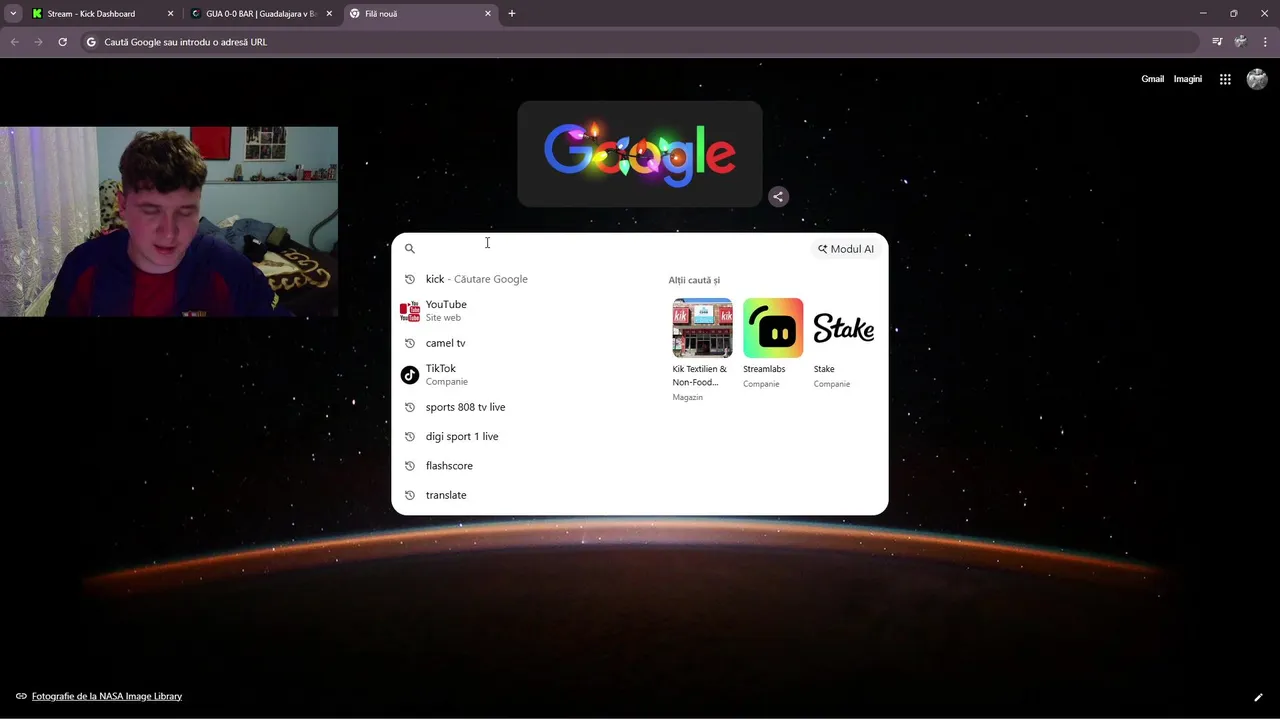This screenshot has height=720, width=1280.
Task: Click history clock icon beside translate
Action: 410,495
